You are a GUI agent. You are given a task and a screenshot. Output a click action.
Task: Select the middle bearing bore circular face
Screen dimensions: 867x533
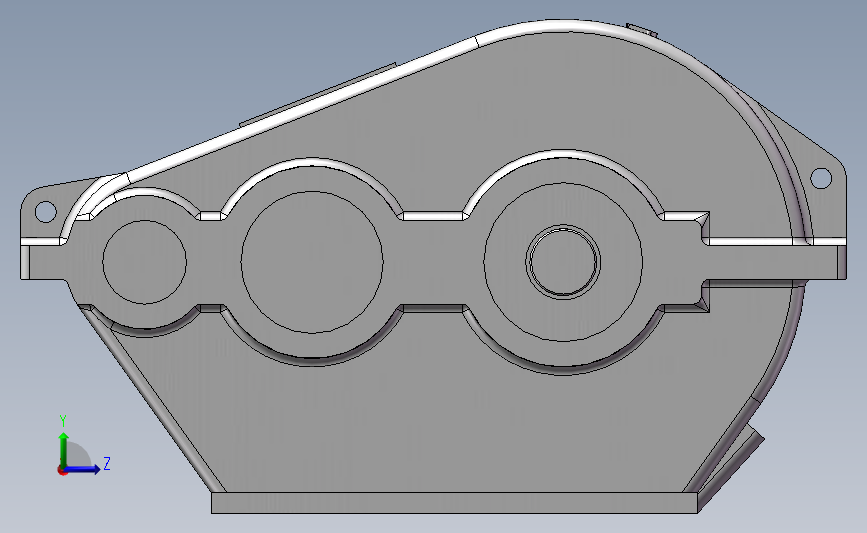(x=312, y=262)
